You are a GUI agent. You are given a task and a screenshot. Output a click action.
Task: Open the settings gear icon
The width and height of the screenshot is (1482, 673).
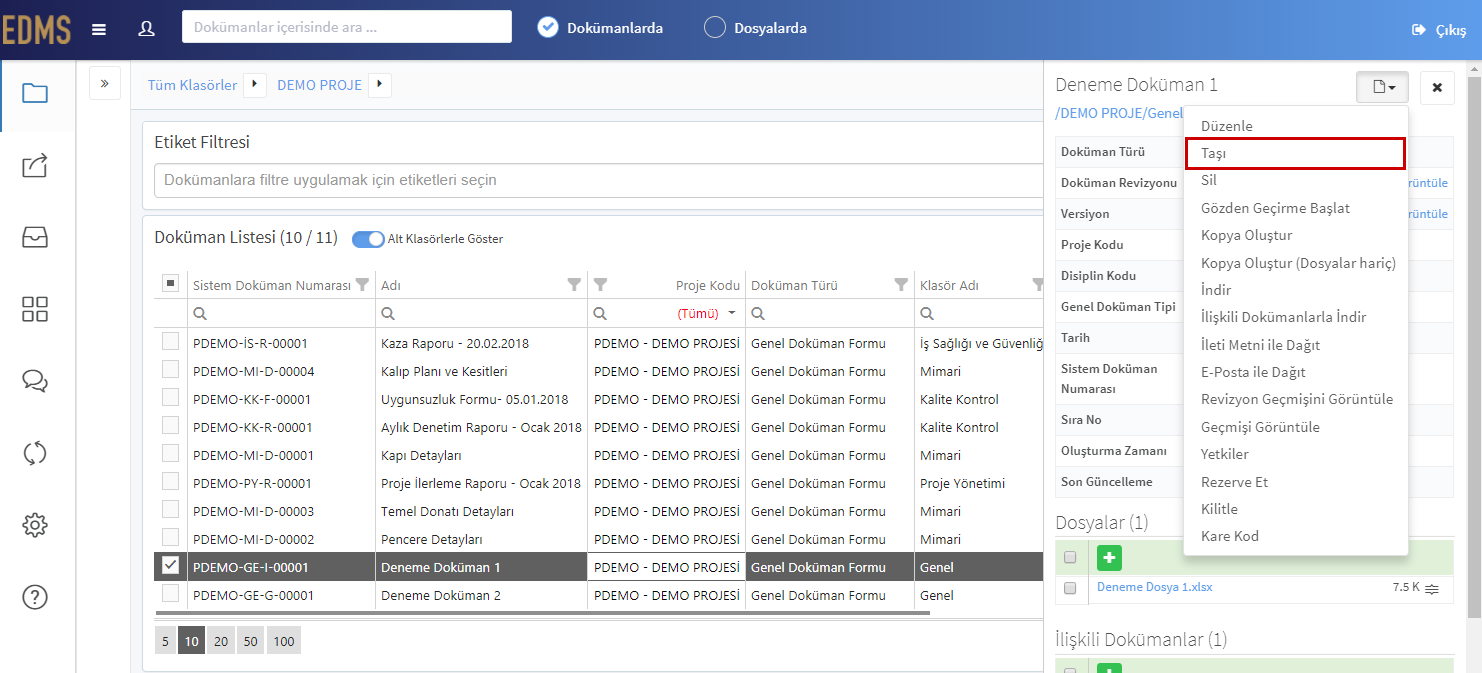(35, 525)
